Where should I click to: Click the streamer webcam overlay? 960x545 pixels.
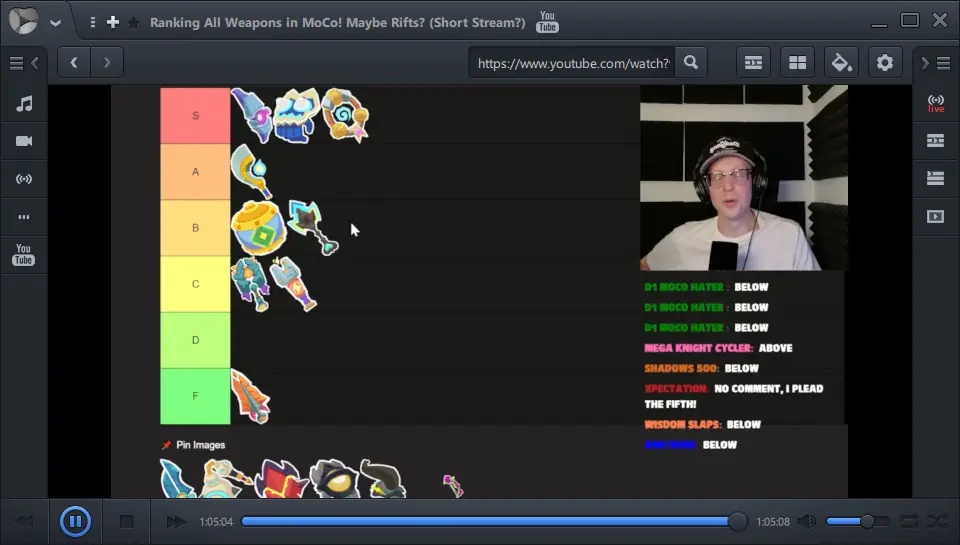(744, 178)
